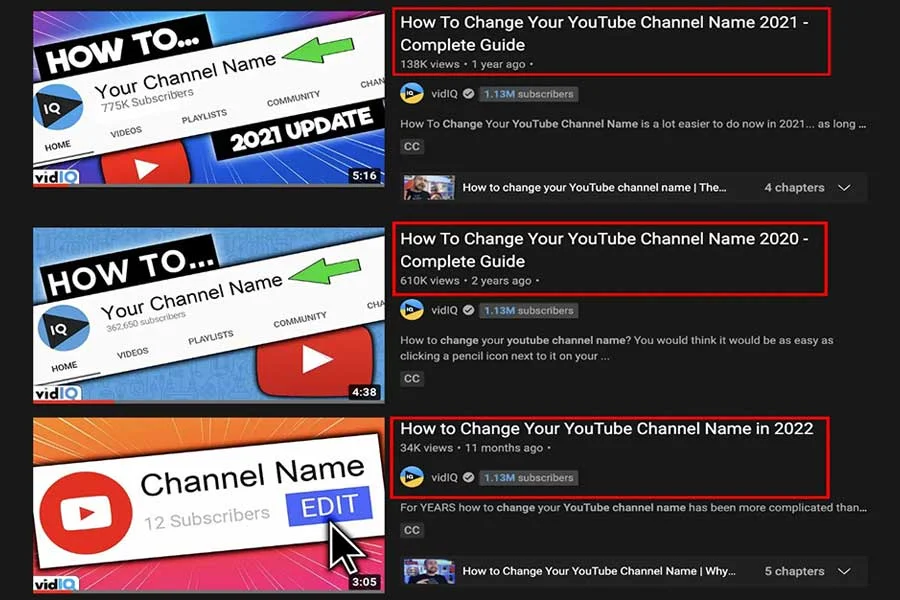Click title 'How To Change Your YouTube Channel Name 2021'
This screenshot has height=600, width=900.
click(604, 33)
